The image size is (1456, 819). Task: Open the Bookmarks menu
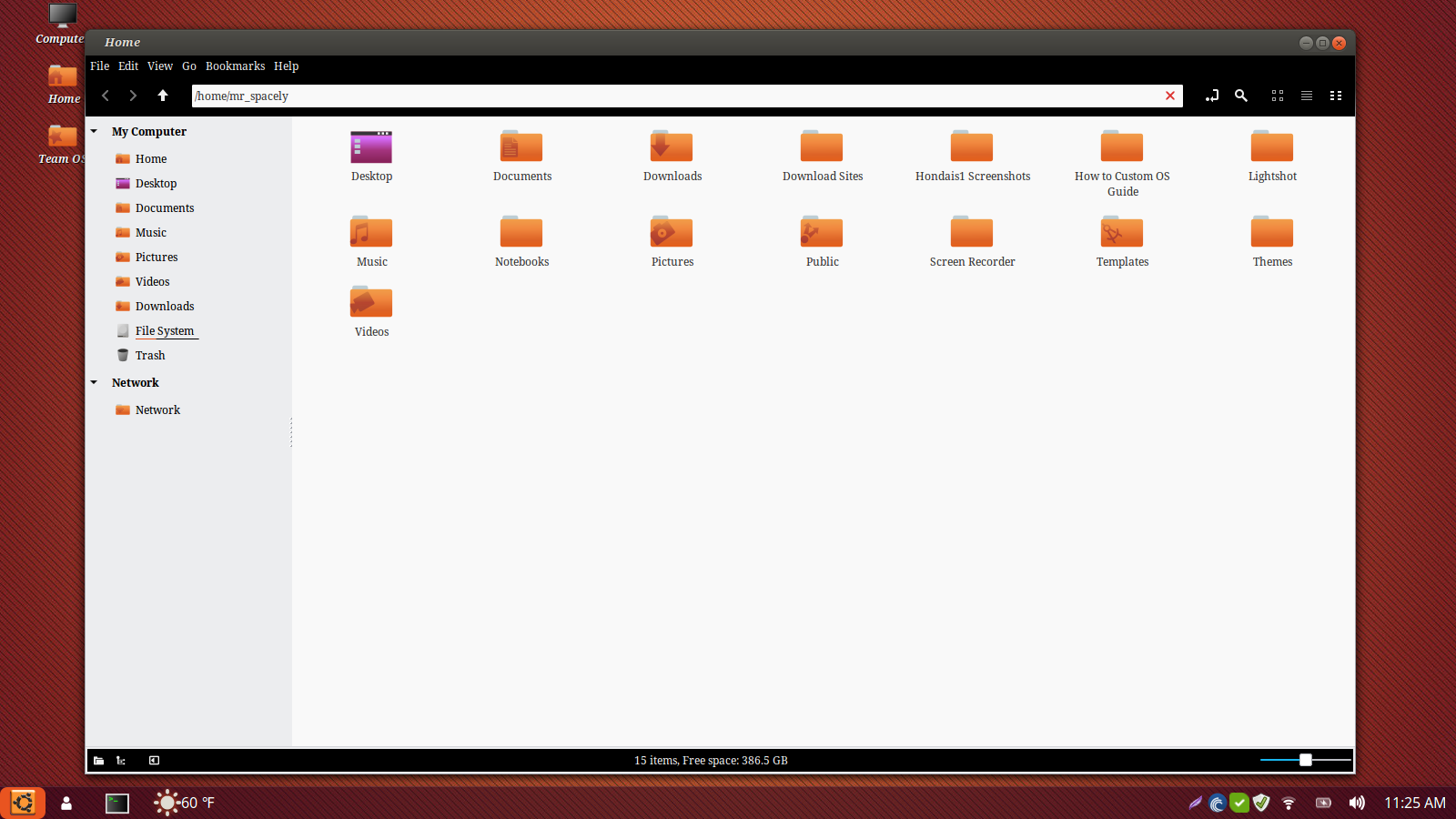coord(235,66)
